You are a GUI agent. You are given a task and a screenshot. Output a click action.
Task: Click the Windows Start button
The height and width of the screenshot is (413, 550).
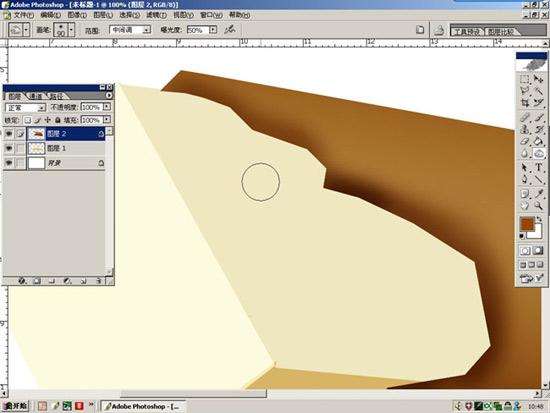coord(15,406)
